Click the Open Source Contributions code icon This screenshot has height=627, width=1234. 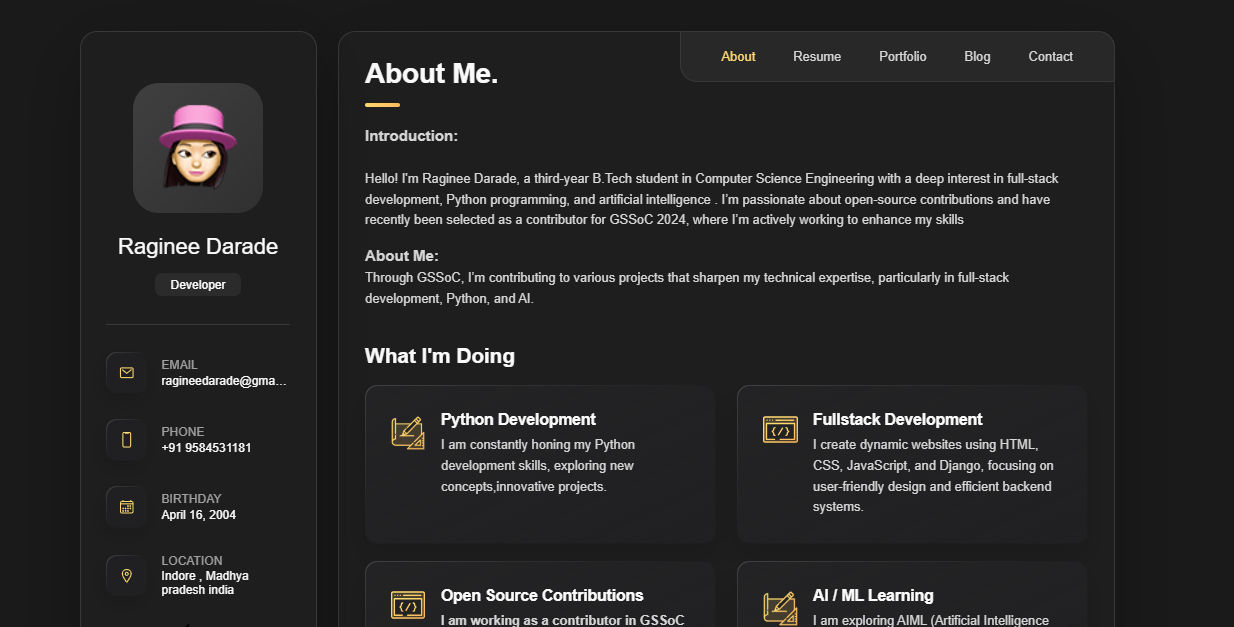tap(408, 605)
